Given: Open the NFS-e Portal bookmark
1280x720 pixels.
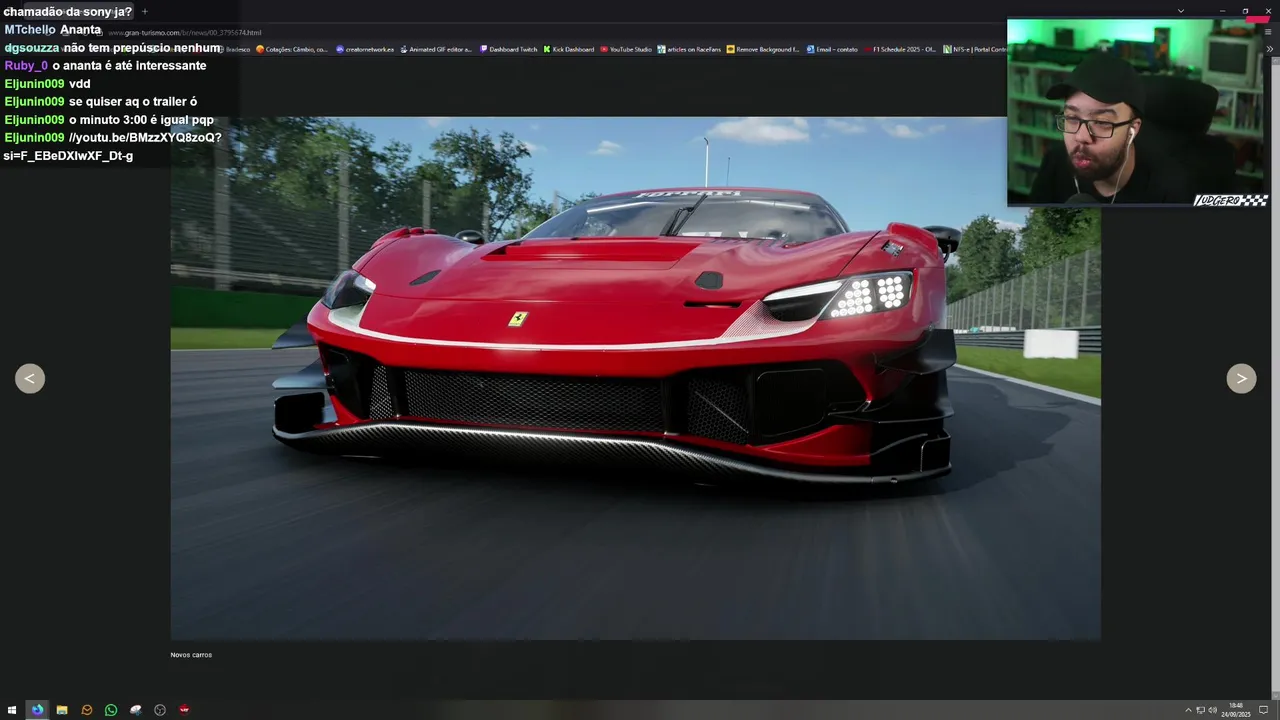Looking at the screenshot, I should click(x=975, y=49).
